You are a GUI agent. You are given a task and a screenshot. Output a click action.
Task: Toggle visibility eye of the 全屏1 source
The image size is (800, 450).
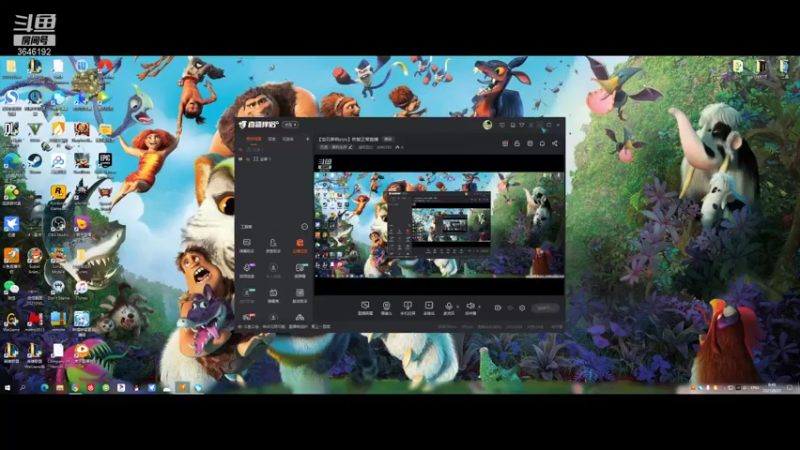[241, 159]
